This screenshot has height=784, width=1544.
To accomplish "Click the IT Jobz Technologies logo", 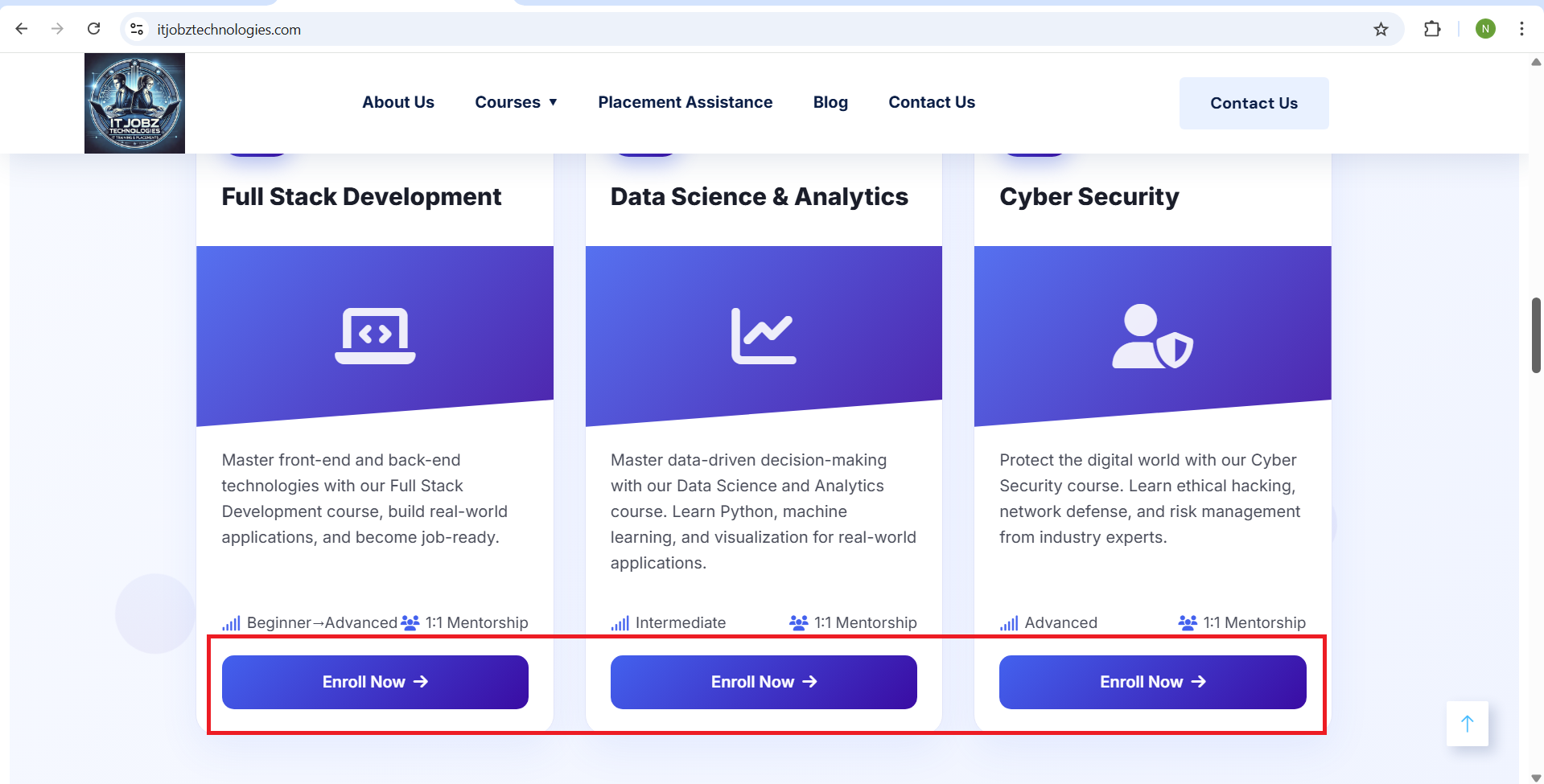I will click(134, 103).
